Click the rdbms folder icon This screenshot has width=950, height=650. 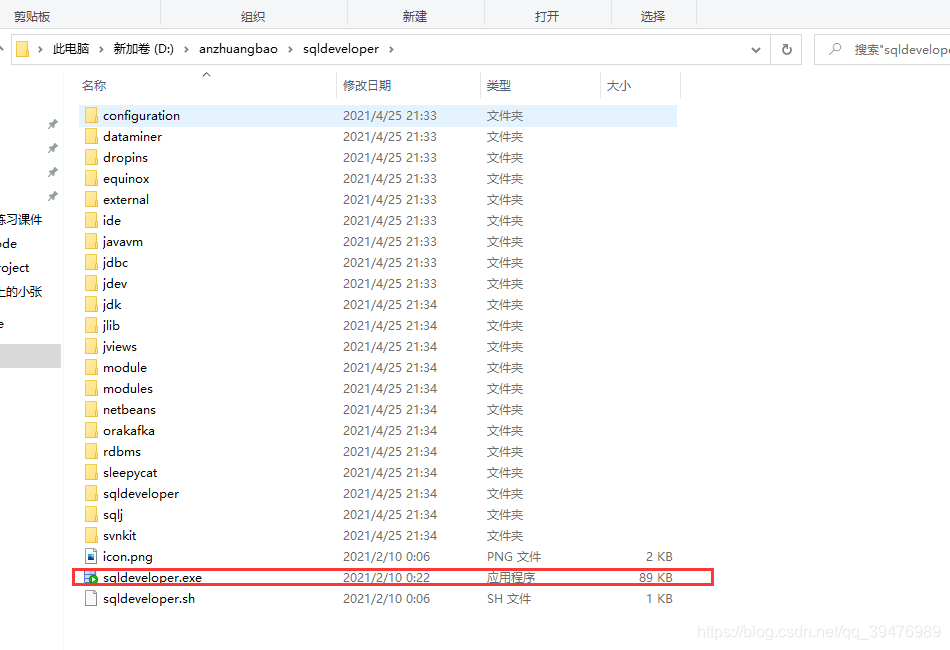click(91, 451)
